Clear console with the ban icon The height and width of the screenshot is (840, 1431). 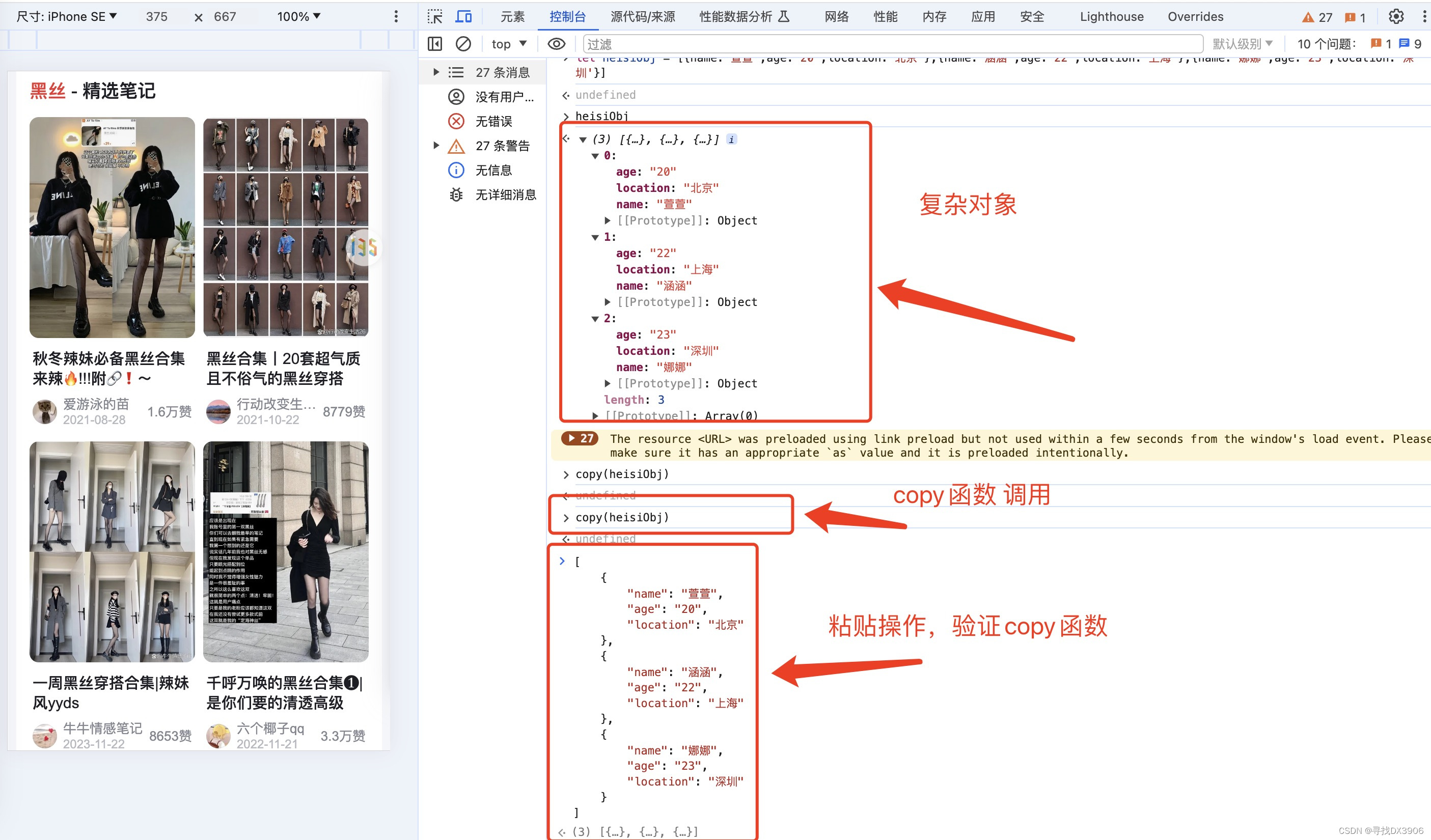coord(463,44)
